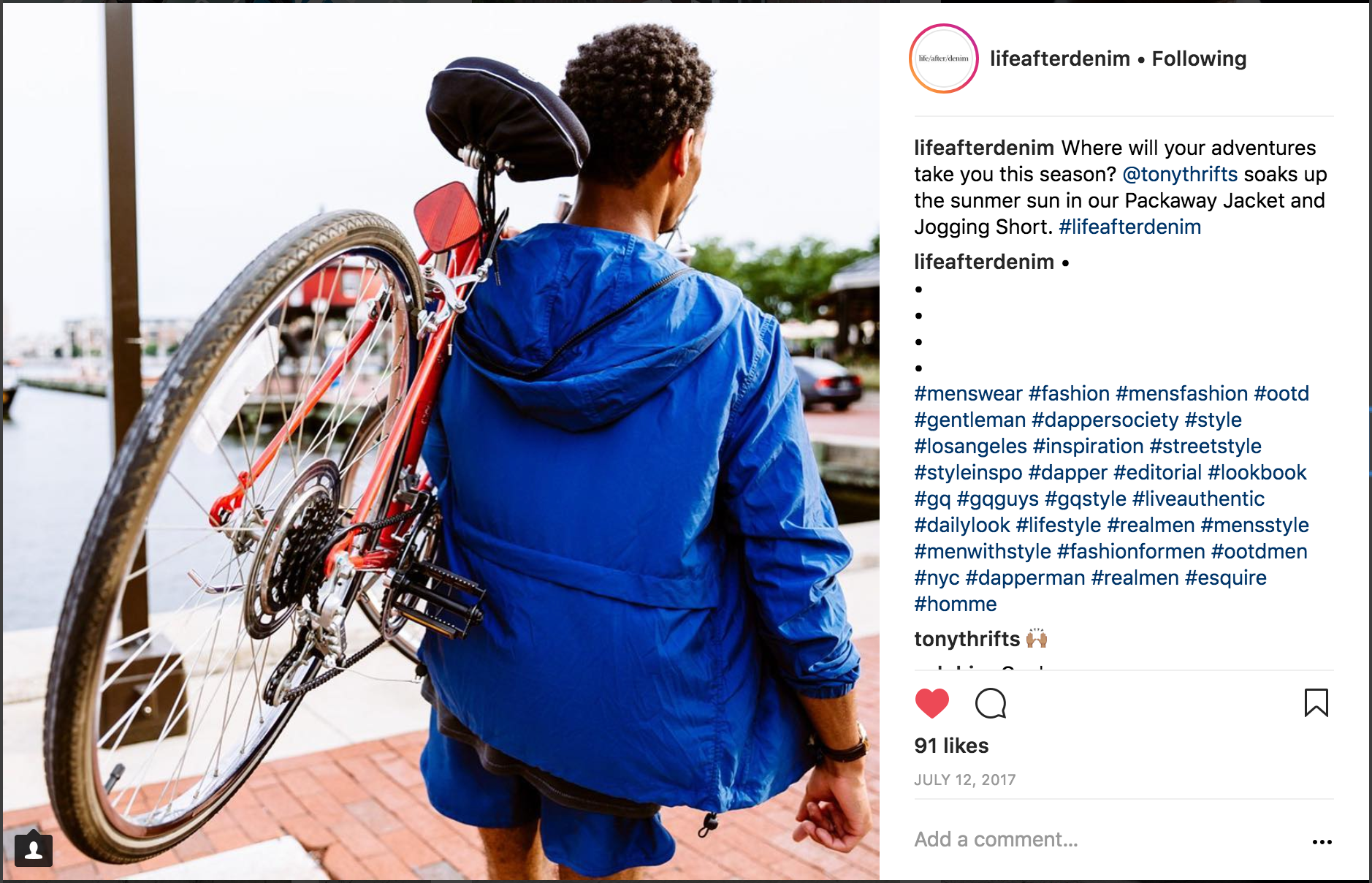The width and height of the screenshot is (1372, 883).
Task: Open lifeafterdenim profile picture avatar
Action: (x=943, y=58)
